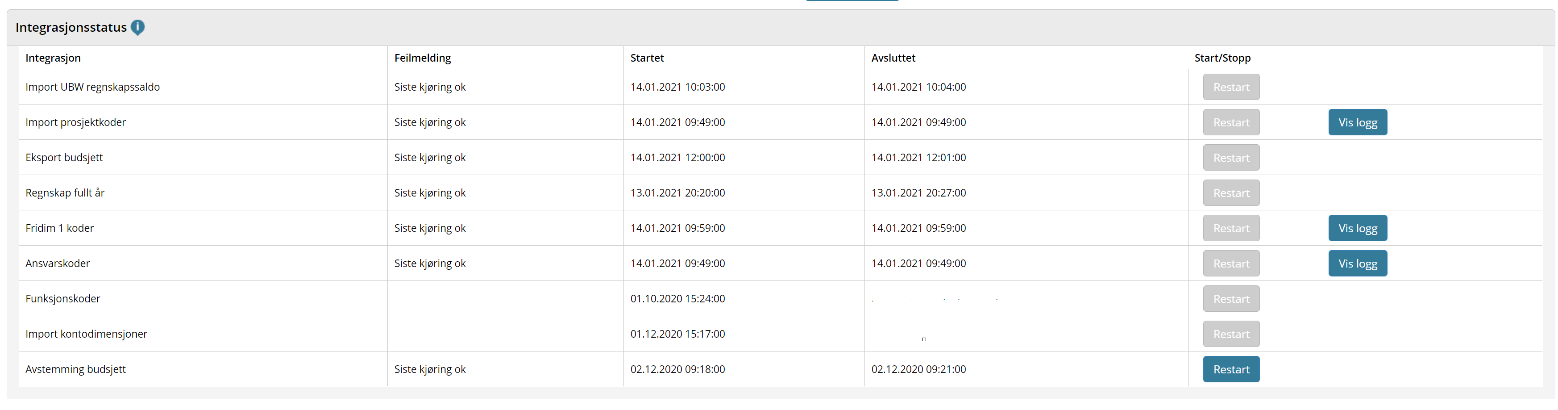Viewport: 1558px width, 410px height.
Task: Click Restart for Ansvarskoder
Action: pyautogui.click(x=1231, y=263)
